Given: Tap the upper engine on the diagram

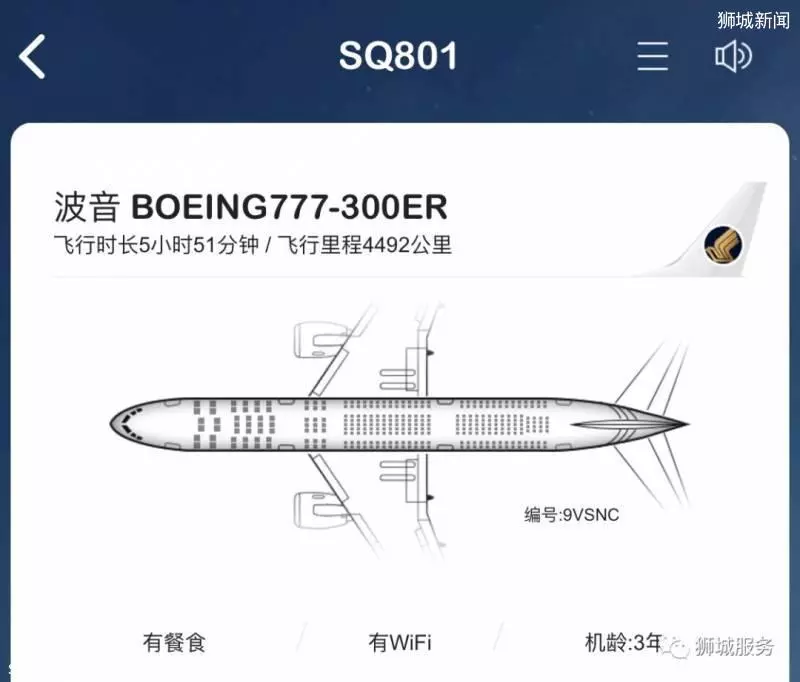Looking at the screenshot, I should click(317, 340).
